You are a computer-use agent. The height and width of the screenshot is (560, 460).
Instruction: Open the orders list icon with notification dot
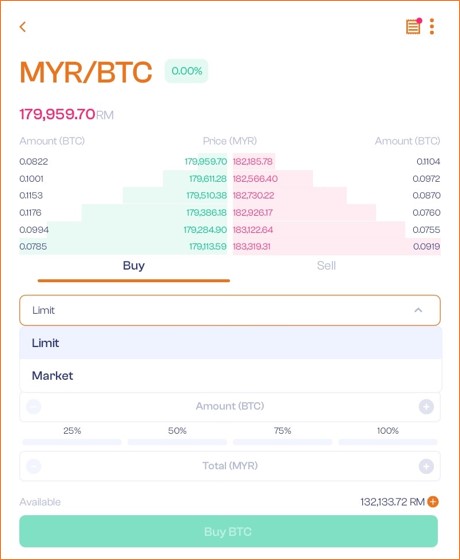pos(413,26)
